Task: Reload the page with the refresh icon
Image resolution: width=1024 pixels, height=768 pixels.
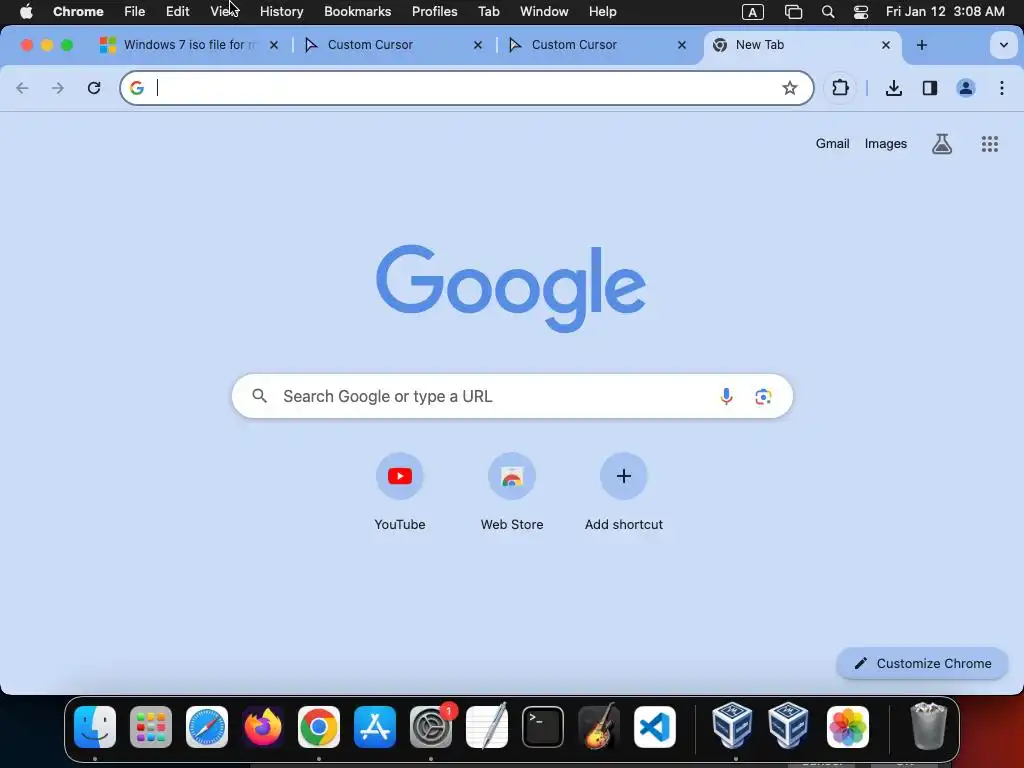Action: coord(94,88)
